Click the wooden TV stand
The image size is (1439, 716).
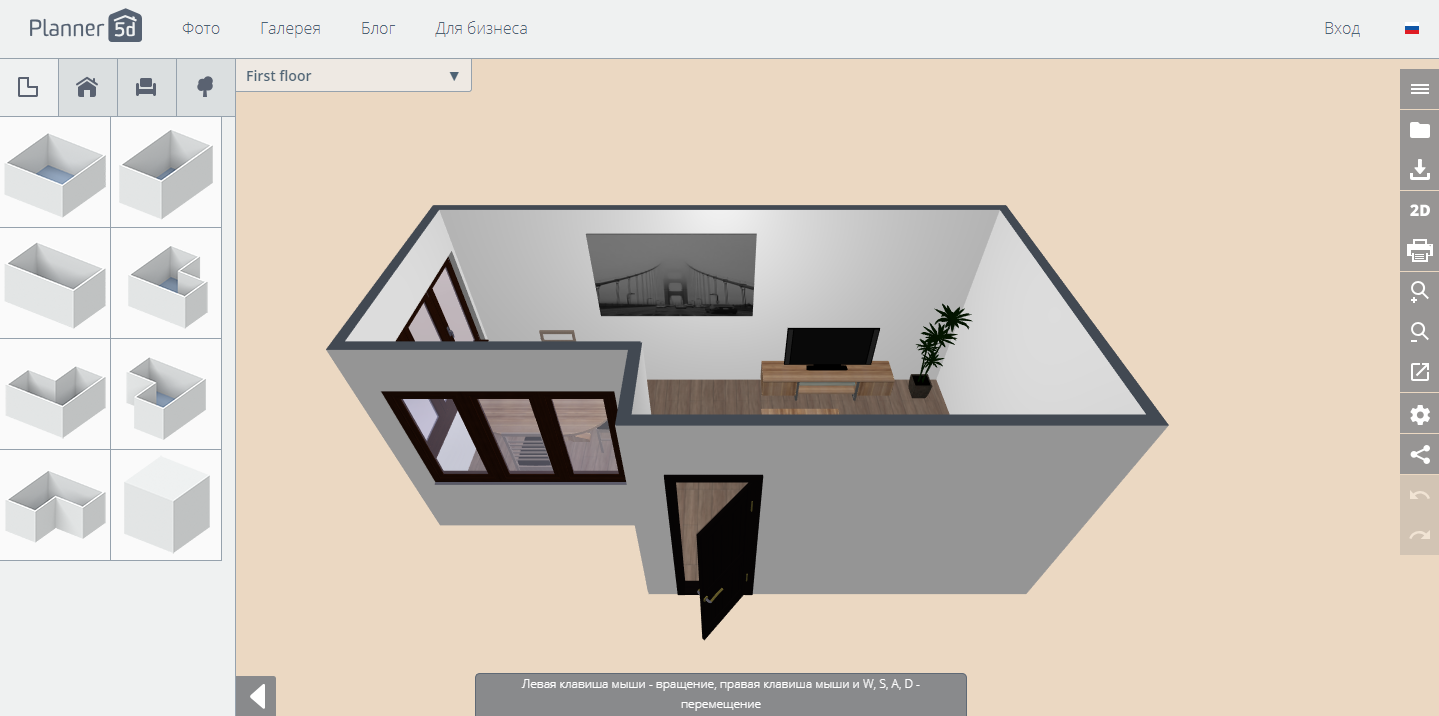point(826,380)
